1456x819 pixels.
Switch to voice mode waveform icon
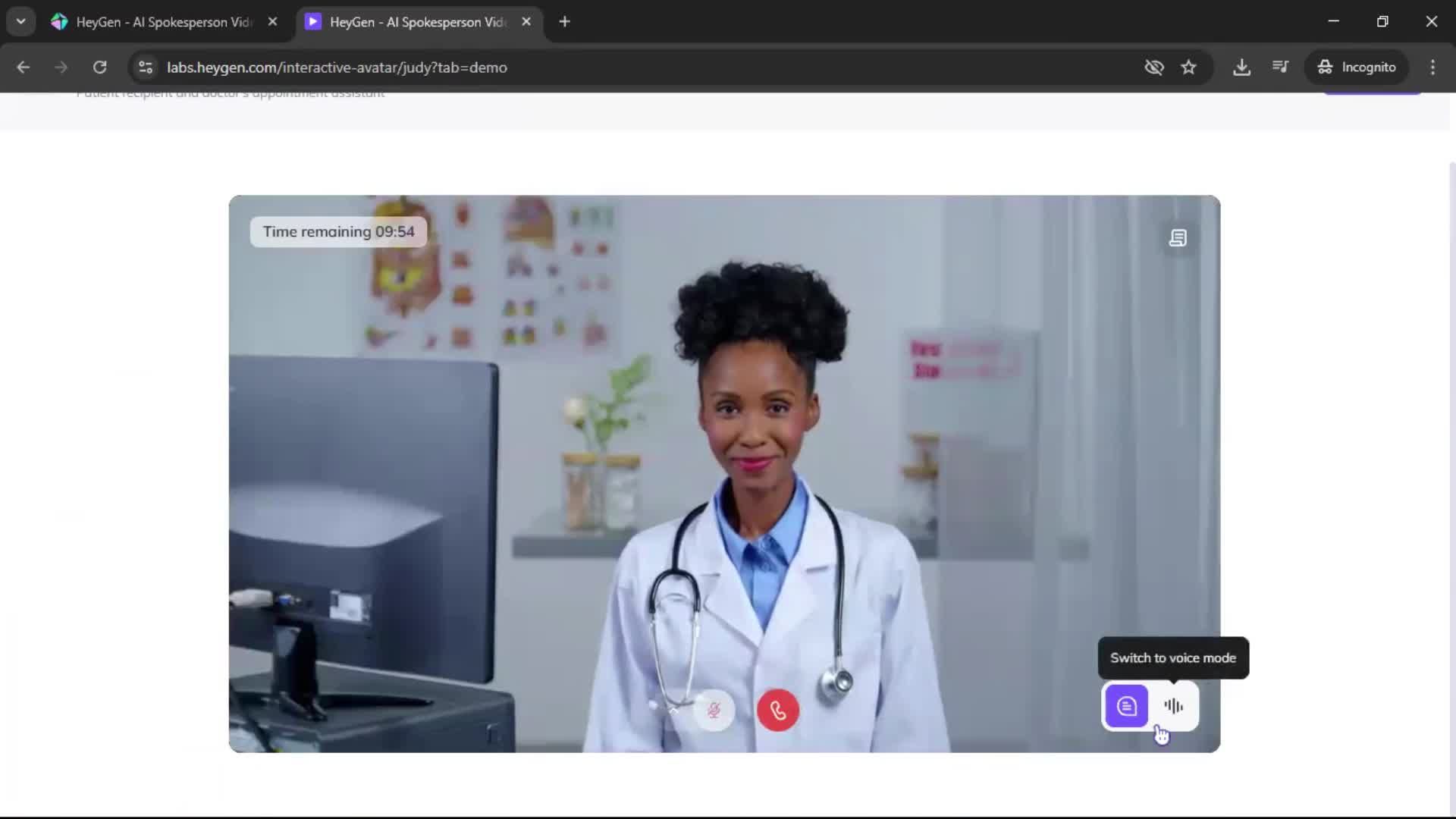pyautogui.click(x=1173, y=706)
